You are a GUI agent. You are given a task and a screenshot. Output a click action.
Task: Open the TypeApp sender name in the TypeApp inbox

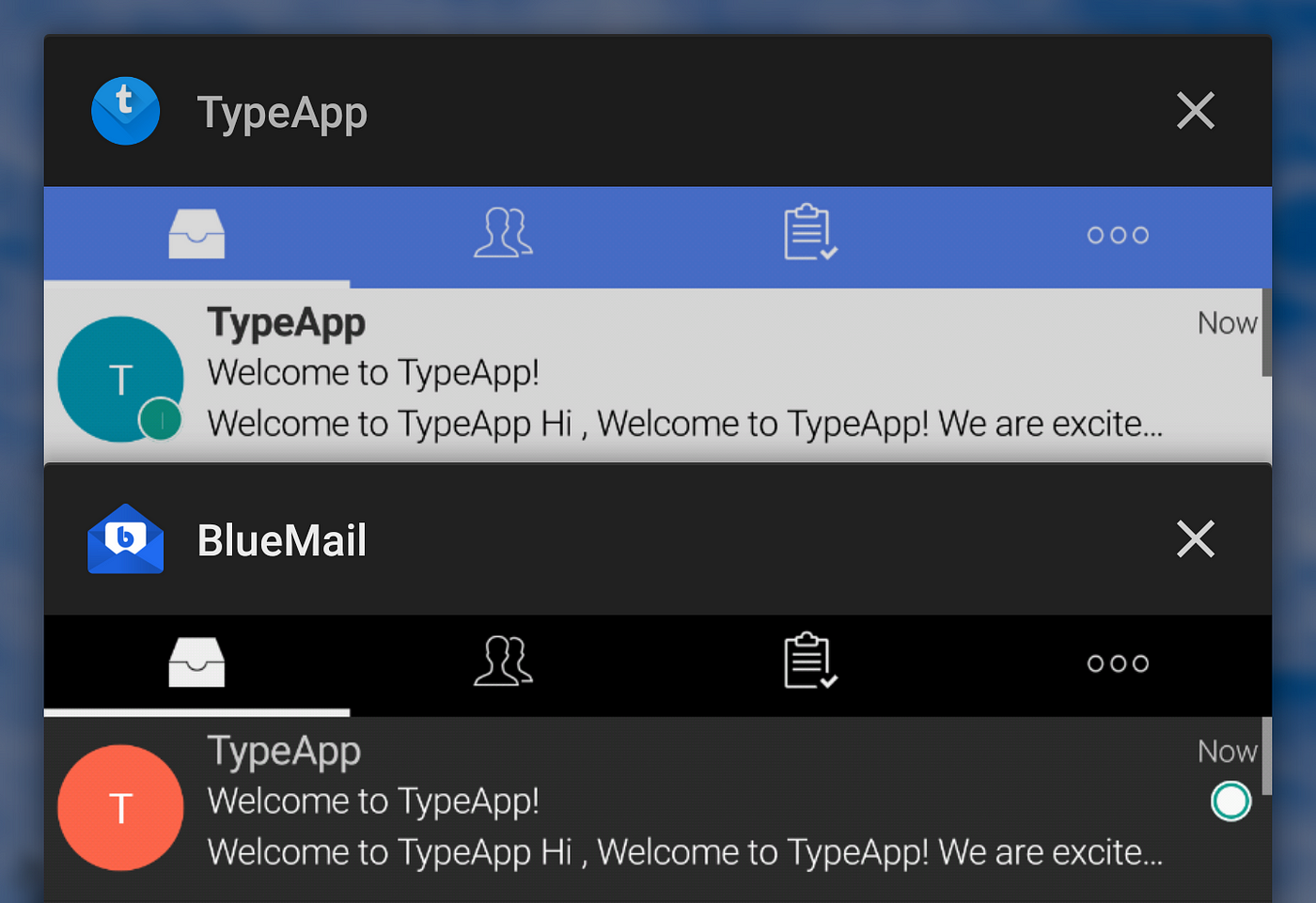tap(287, 323)
